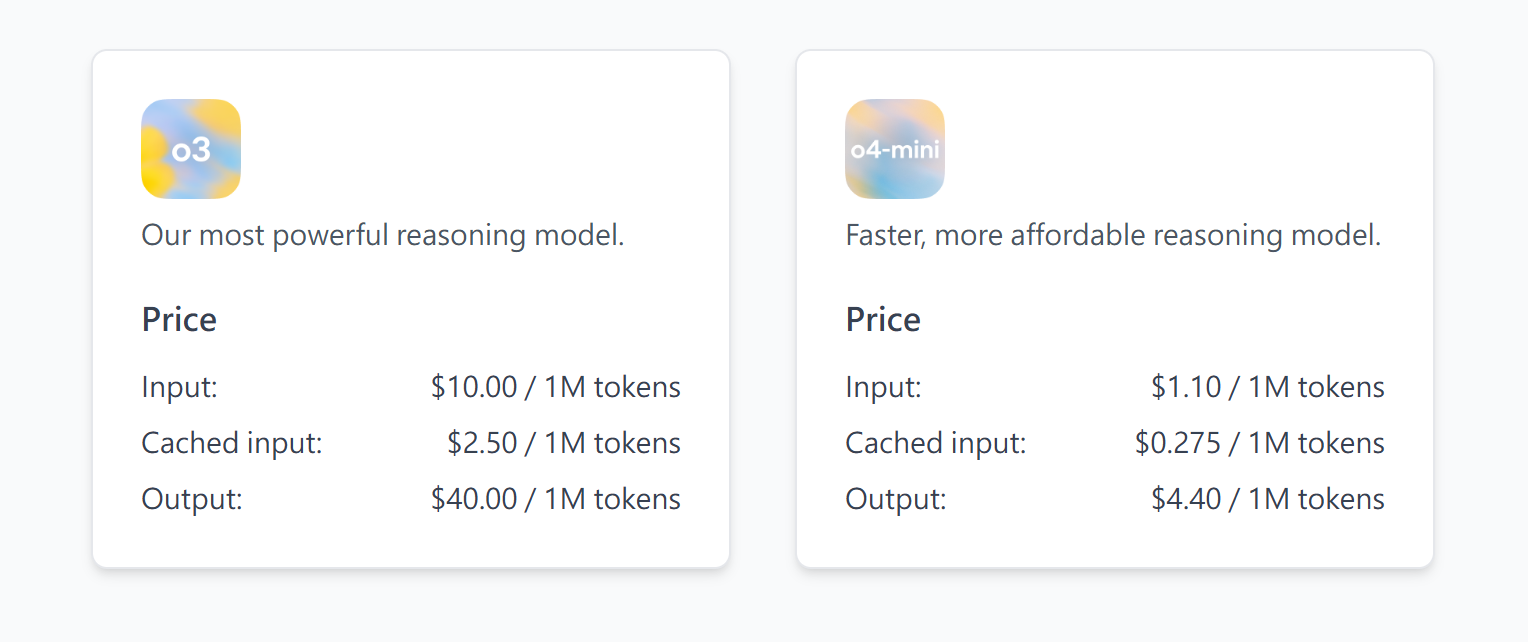Click o4-mini Cached input label
Viewport: 1528px width, 642px height.
936,443
